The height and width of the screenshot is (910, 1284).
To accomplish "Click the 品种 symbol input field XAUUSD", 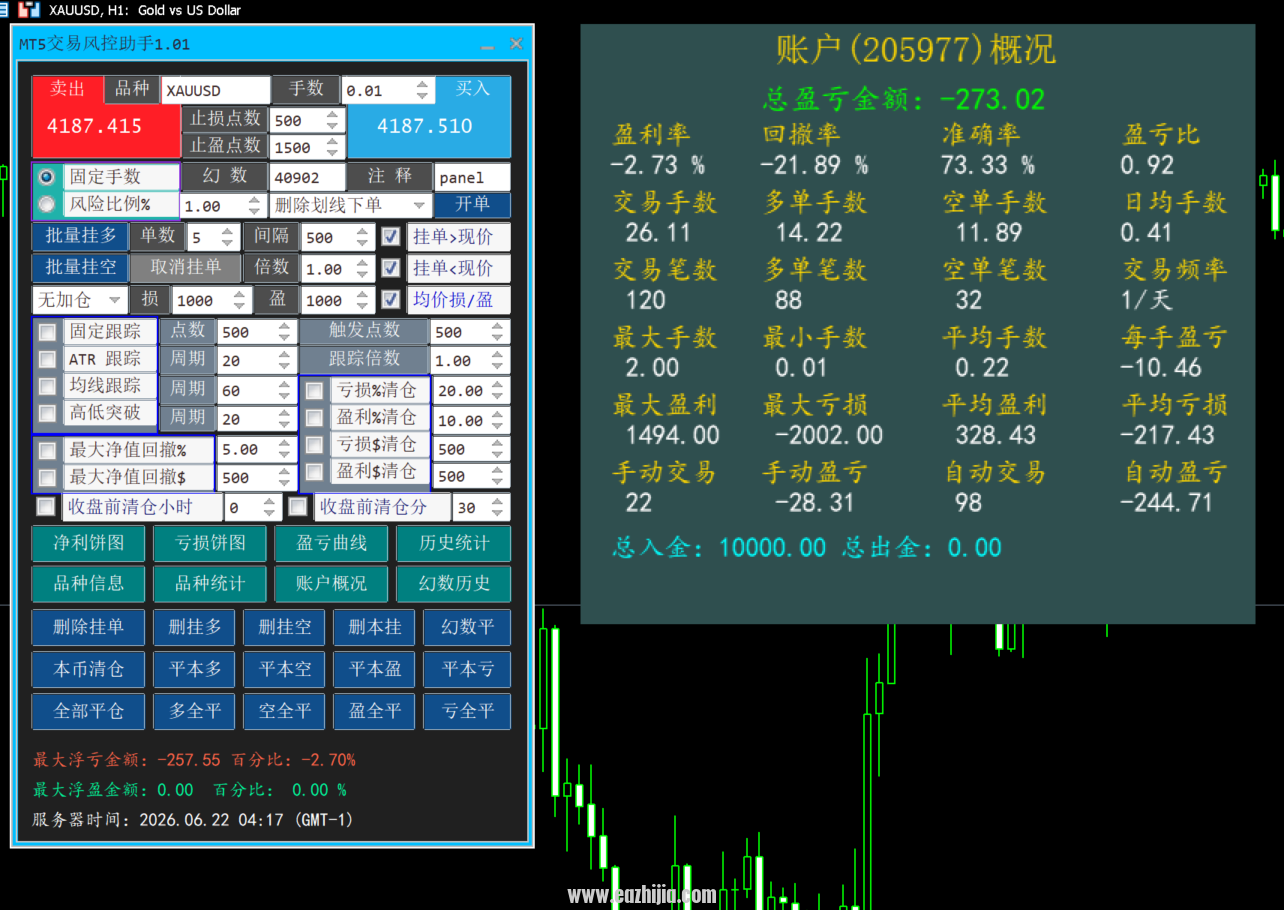I will click(x=215, y=90).
